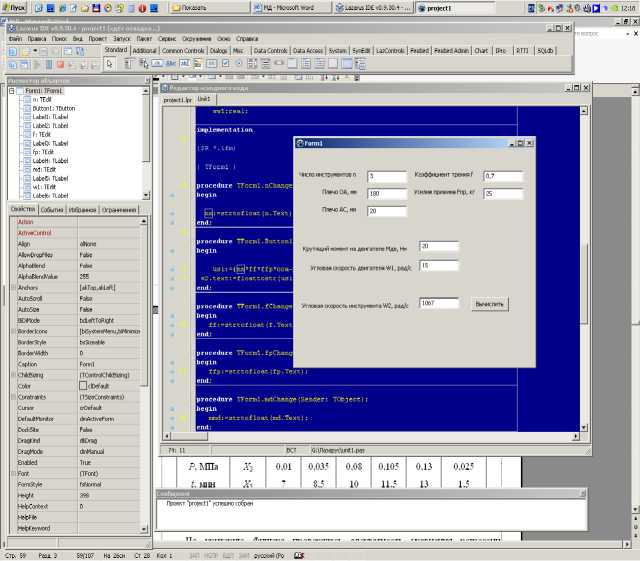
Task: Select Button1: TButton in the object tree
Action: [52, 108]
